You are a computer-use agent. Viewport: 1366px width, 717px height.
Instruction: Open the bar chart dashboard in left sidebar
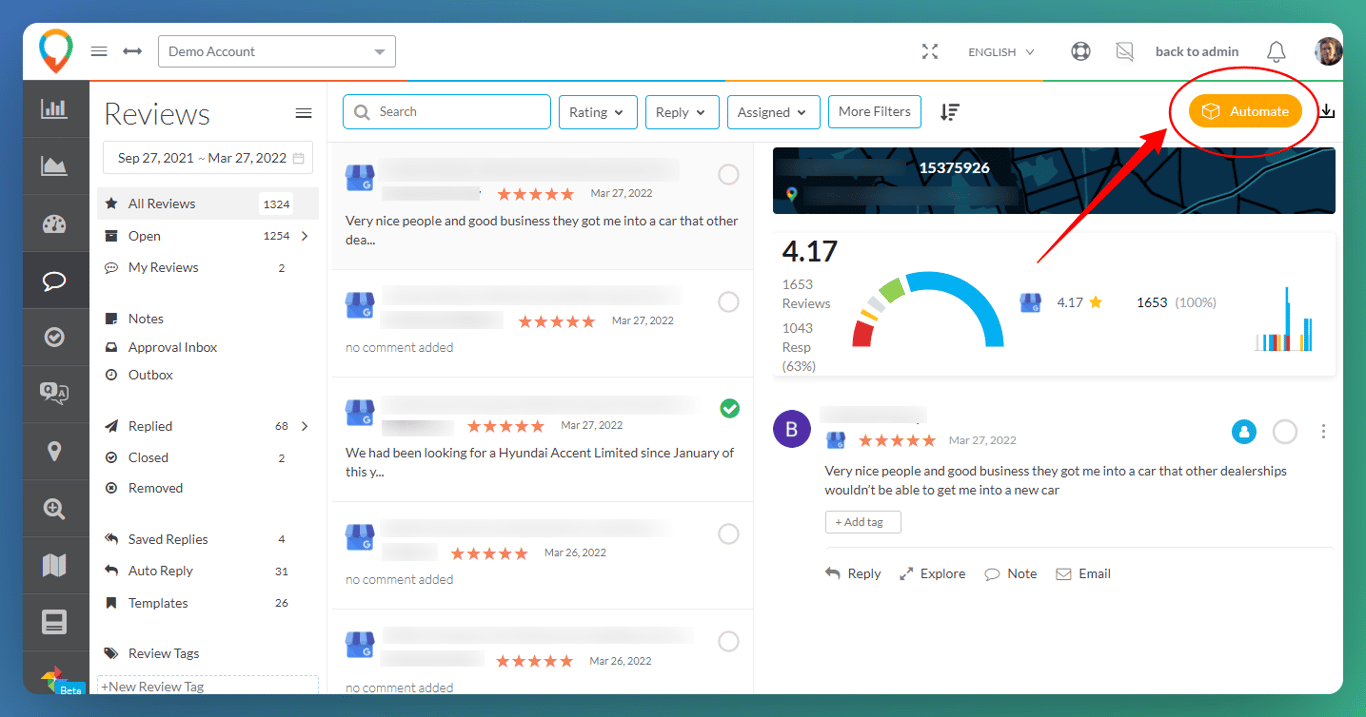pyautogui.click(x=55, y=109)
